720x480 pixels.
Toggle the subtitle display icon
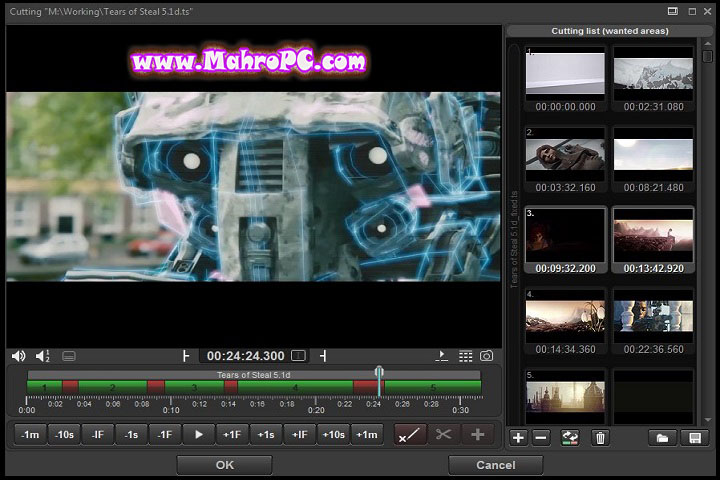(69, 356)
